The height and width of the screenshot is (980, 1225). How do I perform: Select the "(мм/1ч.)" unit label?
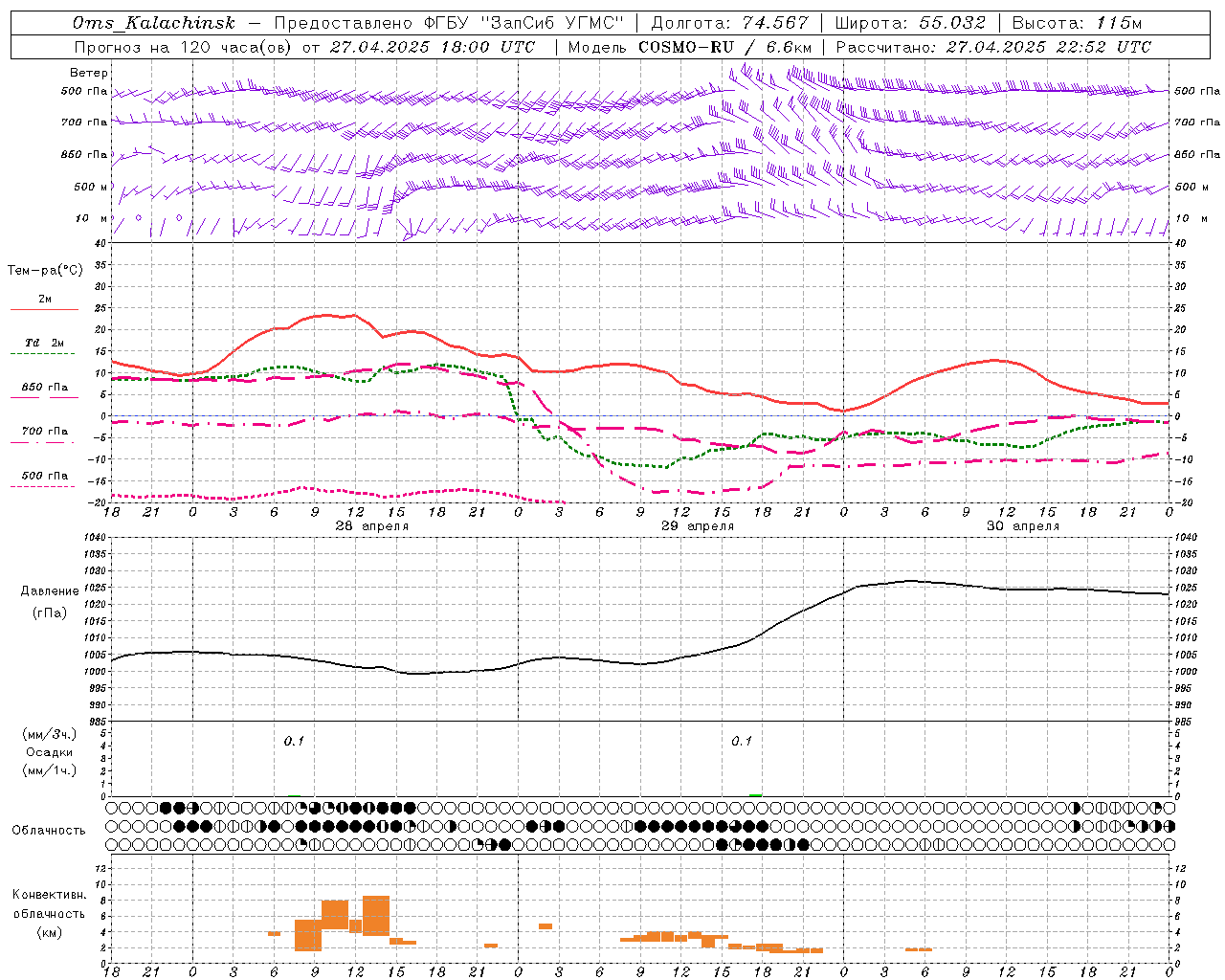50,770
